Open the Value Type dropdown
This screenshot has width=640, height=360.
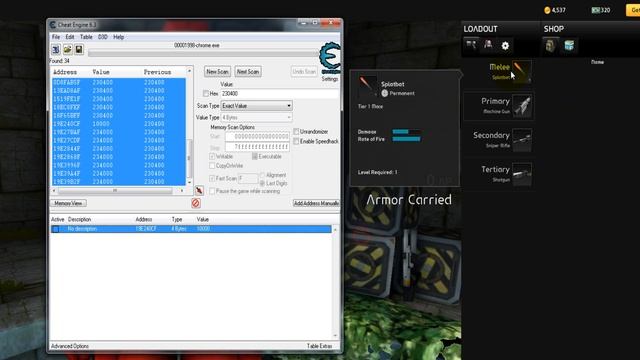(256, 118)
